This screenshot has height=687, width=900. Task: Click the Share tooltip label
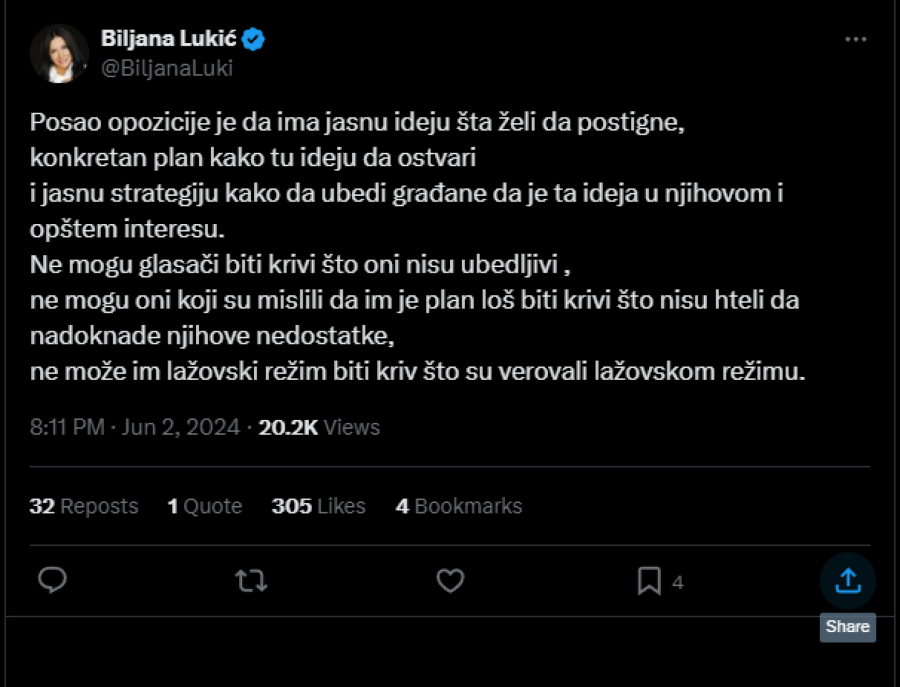pyautogui.click(x=847, y=627)
